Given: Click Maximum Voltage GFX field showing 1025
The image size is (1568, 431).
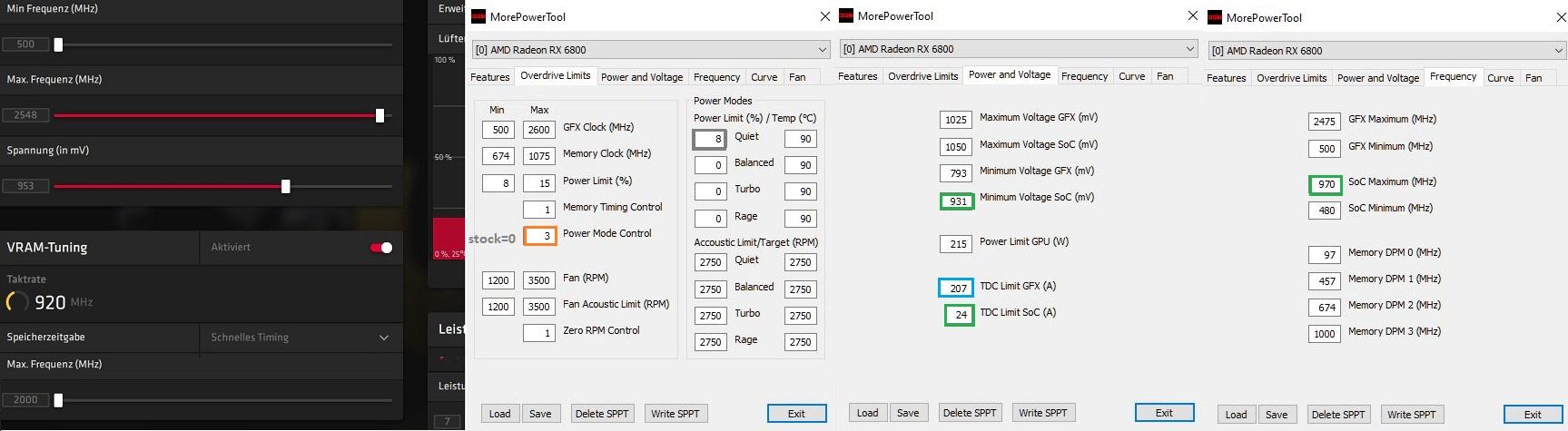Looking at the screenshot, I should click(956, 120).
